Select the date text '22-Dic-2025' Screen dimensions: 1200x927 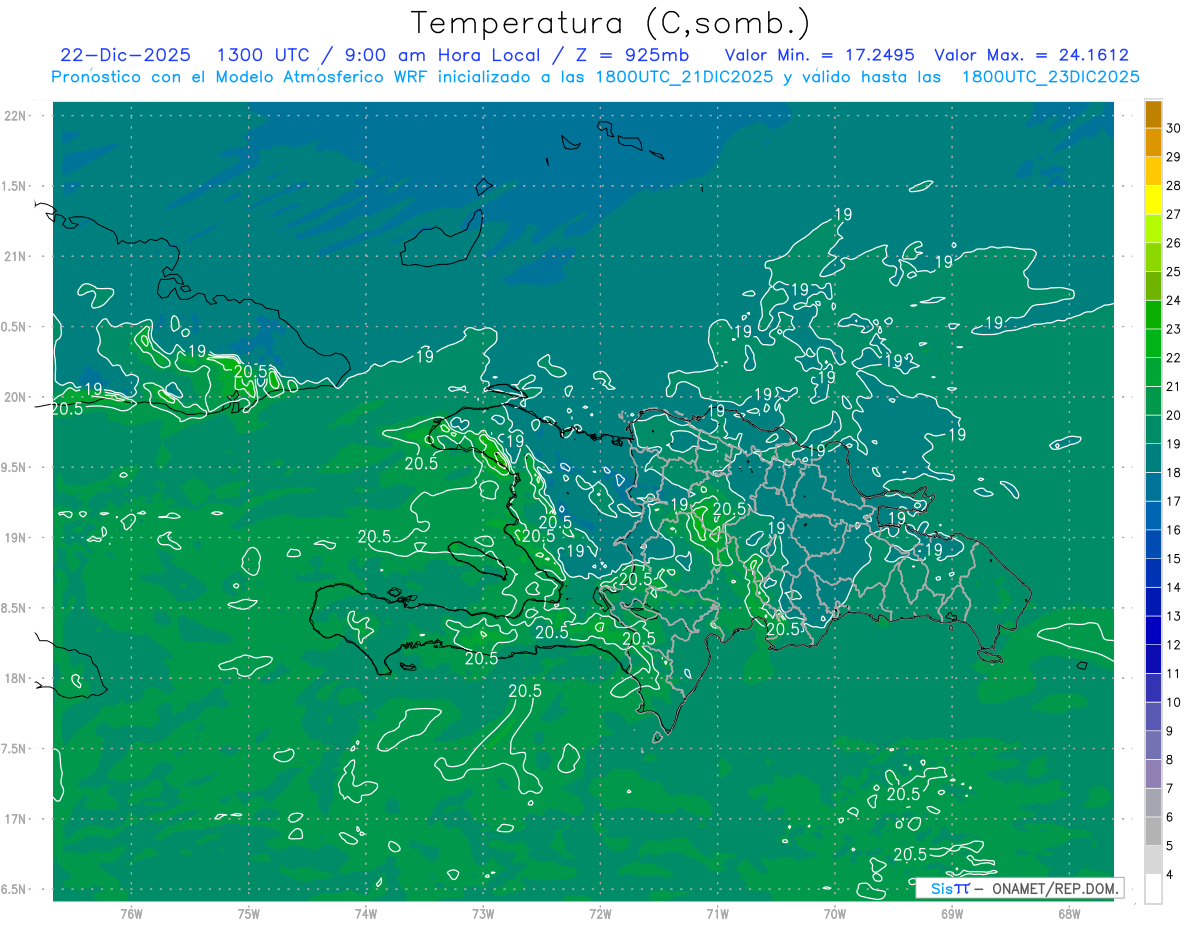pos(125,55)
